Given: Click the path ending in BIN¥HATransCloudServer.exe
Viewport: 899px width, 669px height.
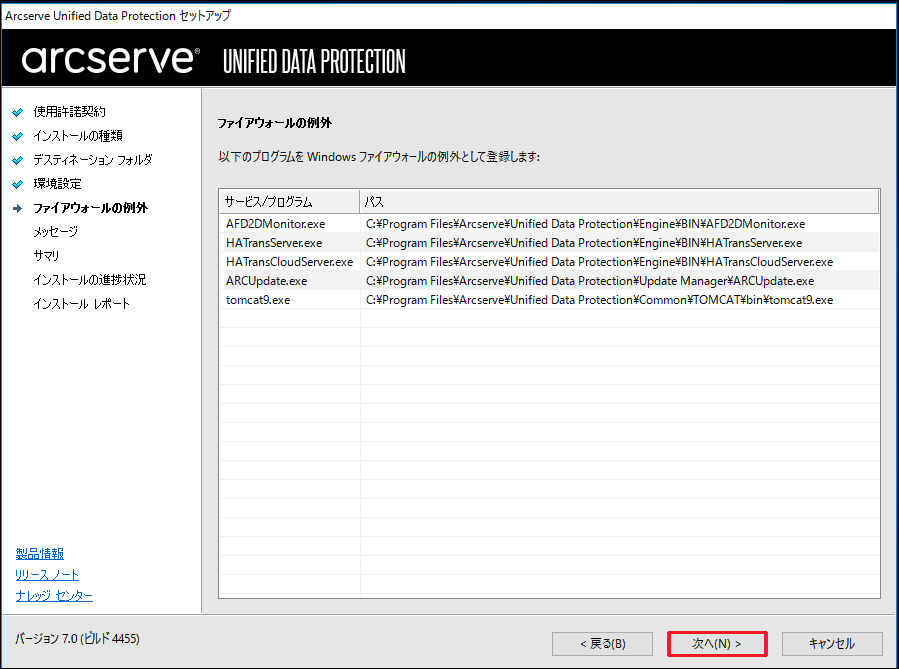Looking at the screenshot, I should pos(599,262).
